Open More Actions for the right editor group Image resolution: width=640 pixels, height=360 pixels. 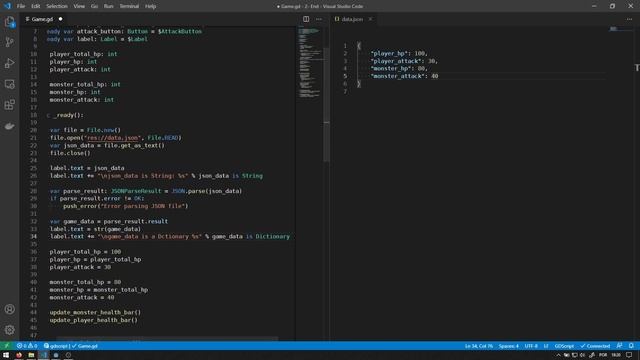[629, 19]
